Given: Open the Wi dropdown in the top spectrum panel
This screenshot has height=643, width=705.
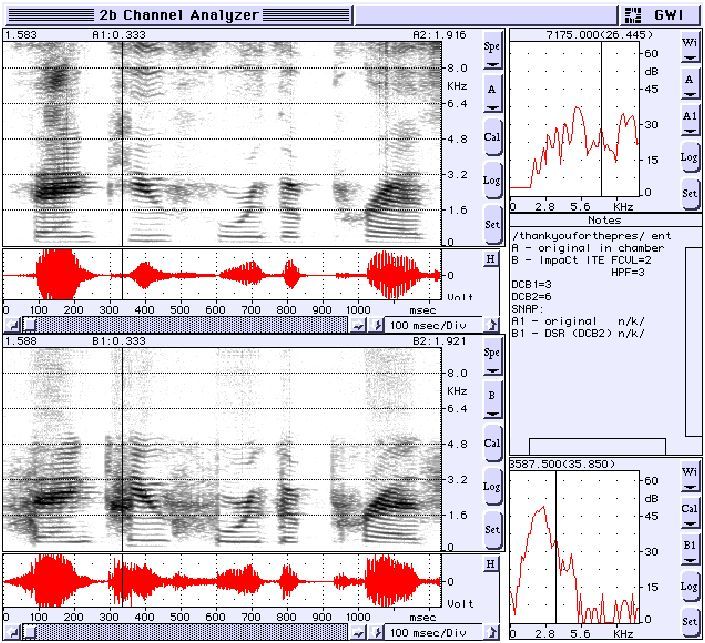Looking at the screenshot, I should pyautogui.click(x=690, y=49).
